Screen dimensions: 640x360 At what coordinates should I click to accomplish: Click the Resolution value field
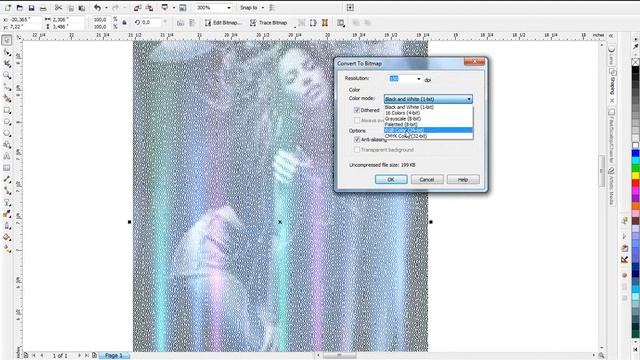(x=402, y=79)
